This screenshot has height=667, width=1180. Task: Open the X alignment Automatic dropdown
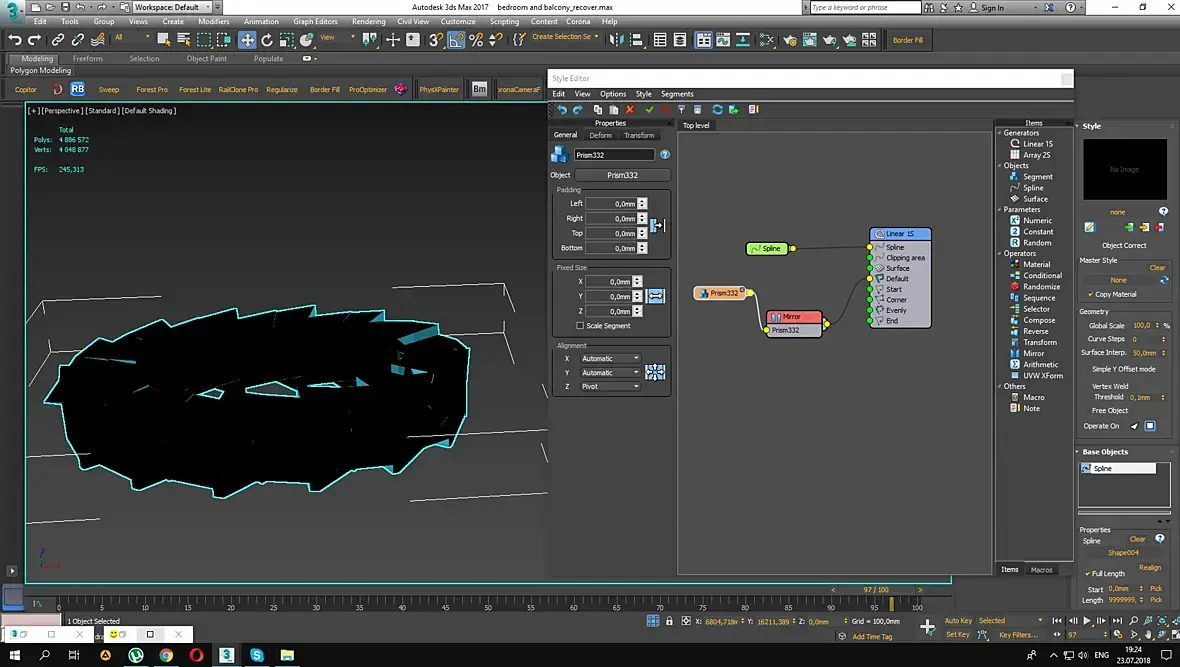pyautogui.click(x=610, y=358)
